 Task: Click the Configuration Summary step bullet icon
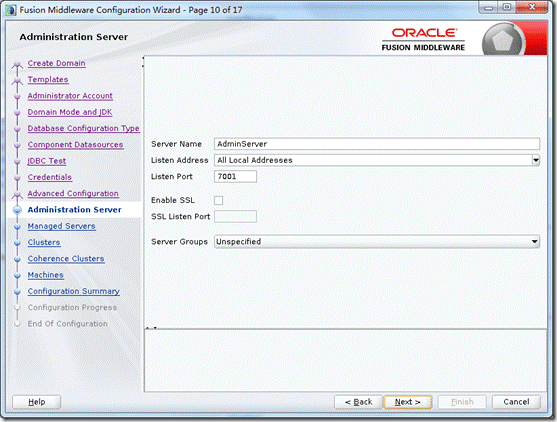click(17, 292)
